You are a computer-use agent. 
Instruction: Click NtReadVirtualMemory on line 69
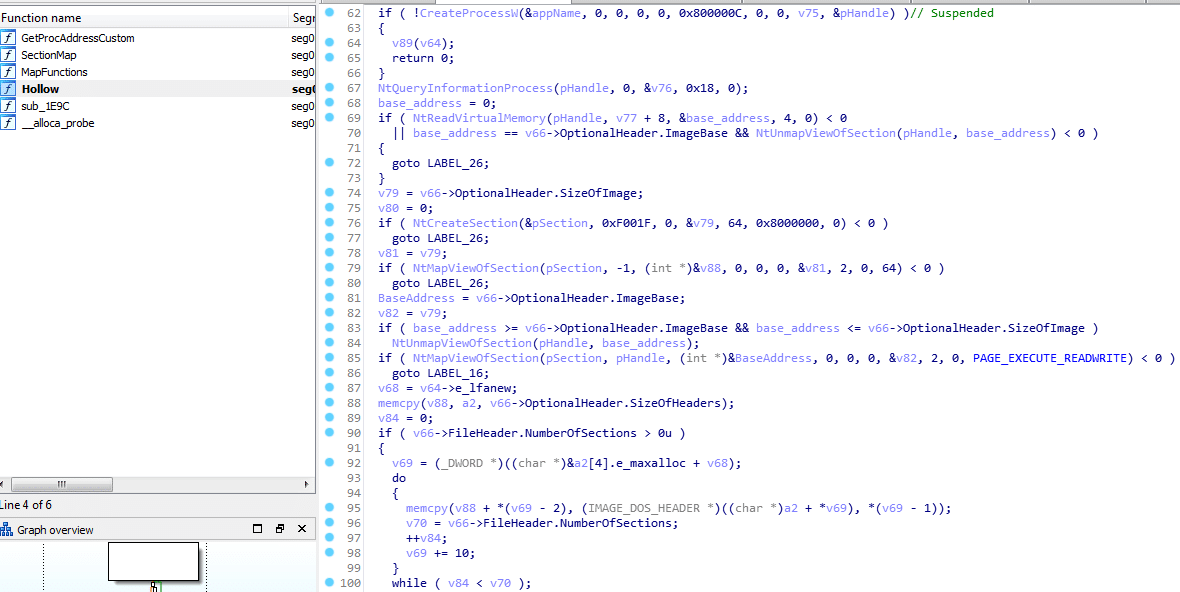coord(479,117)
